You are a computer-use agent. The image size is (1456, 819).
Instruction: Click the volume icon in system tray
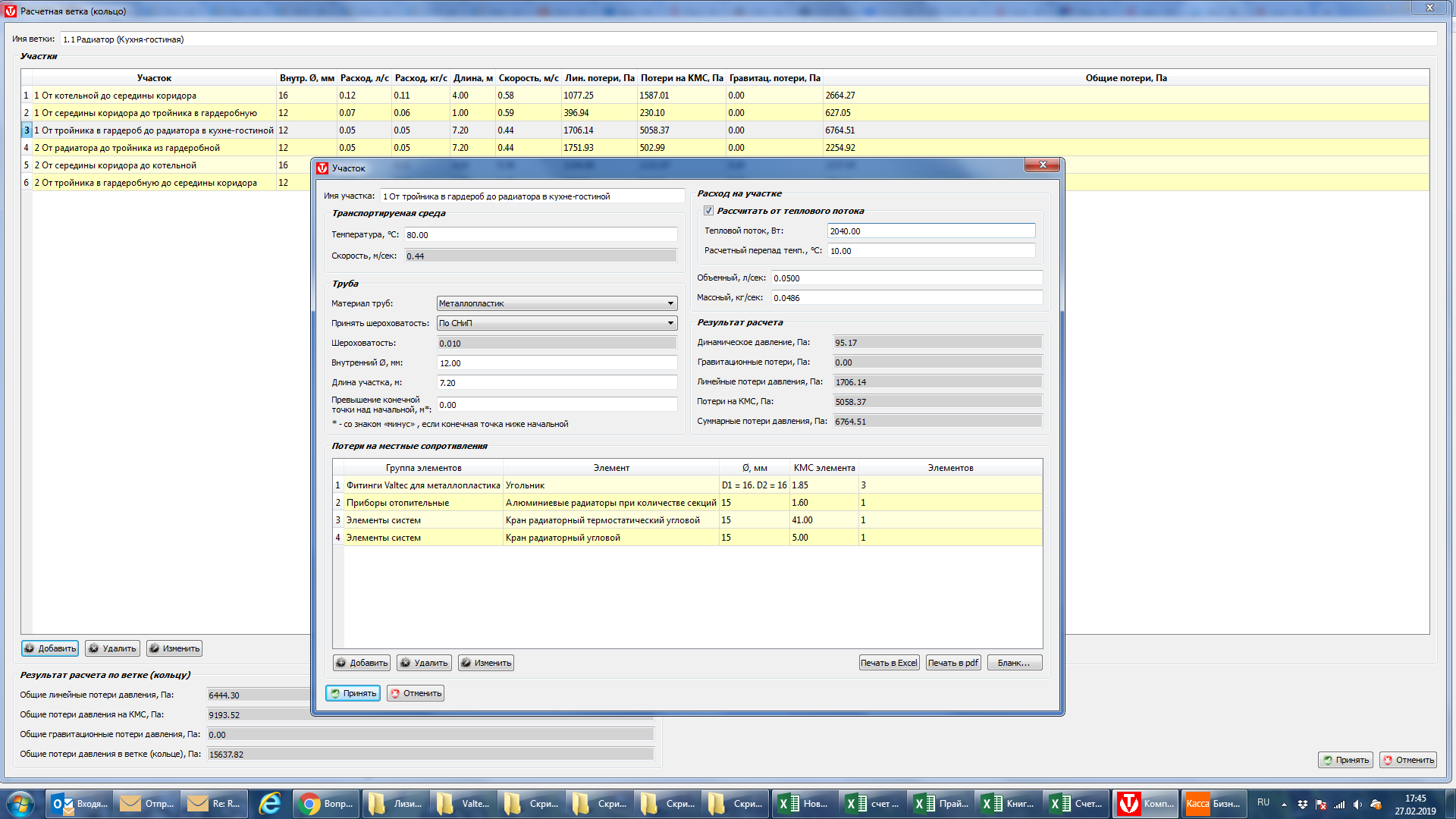pyautogui.click(x=1357, y=805)
